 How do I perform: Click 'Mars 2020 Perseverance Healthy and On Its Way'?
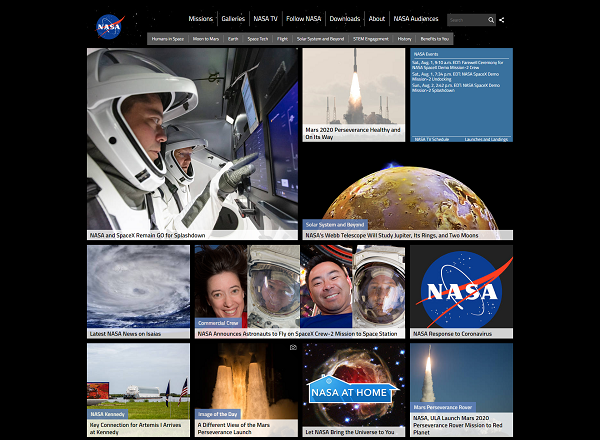353,133
